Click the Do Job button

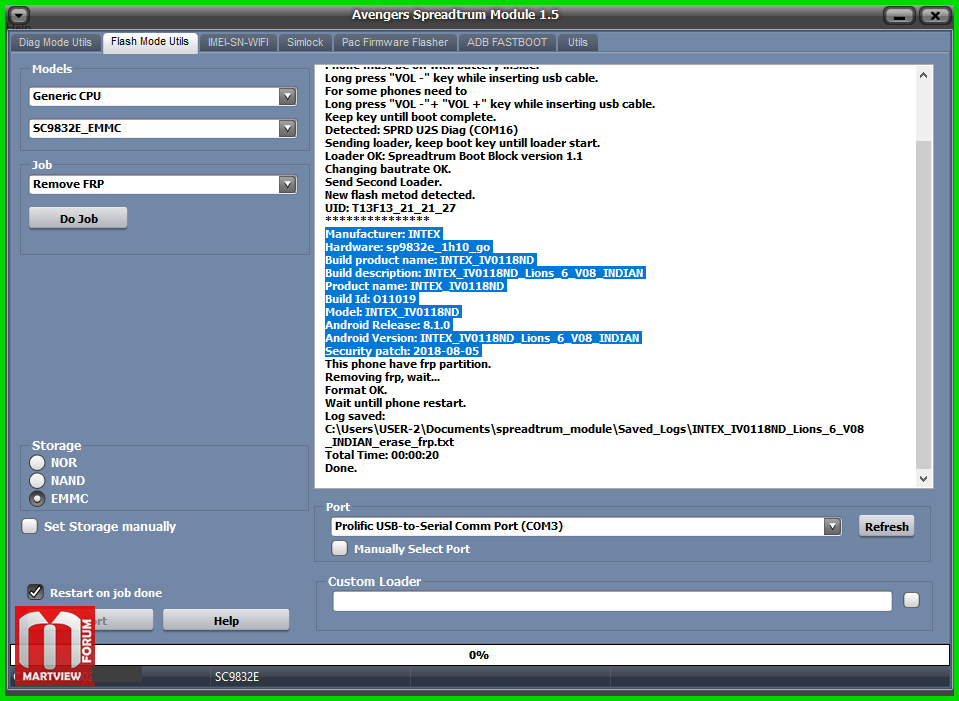pyautogui.click(x=78, y=218)
